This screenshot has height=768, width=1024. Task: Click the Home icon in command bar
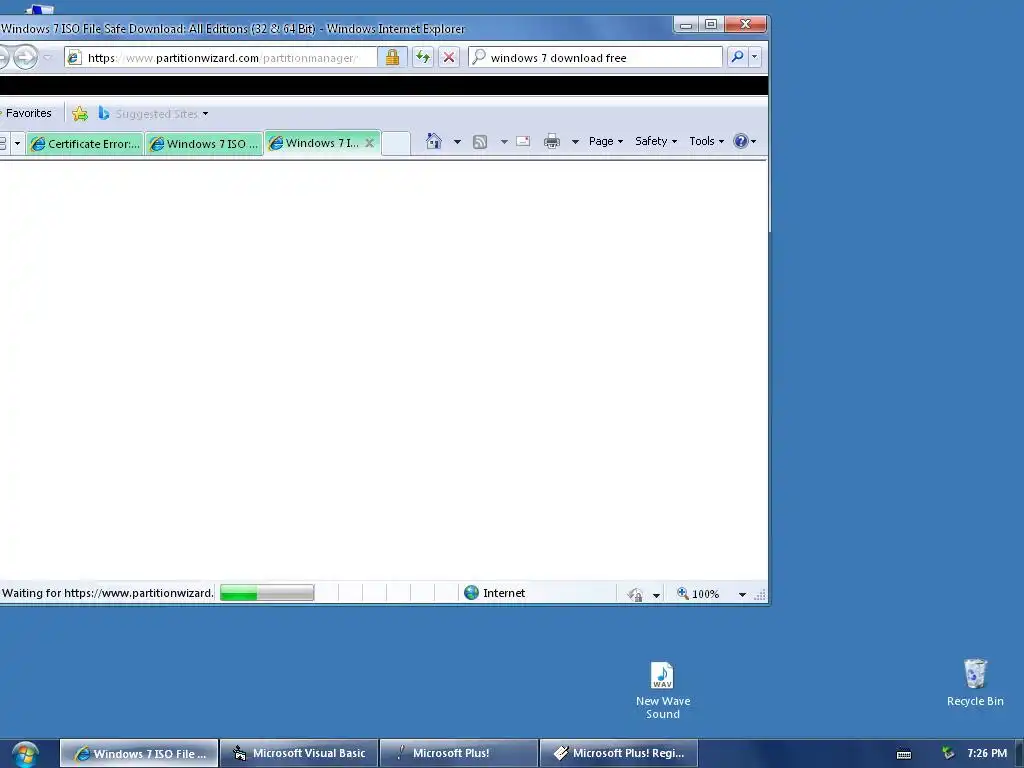point(434,141)
